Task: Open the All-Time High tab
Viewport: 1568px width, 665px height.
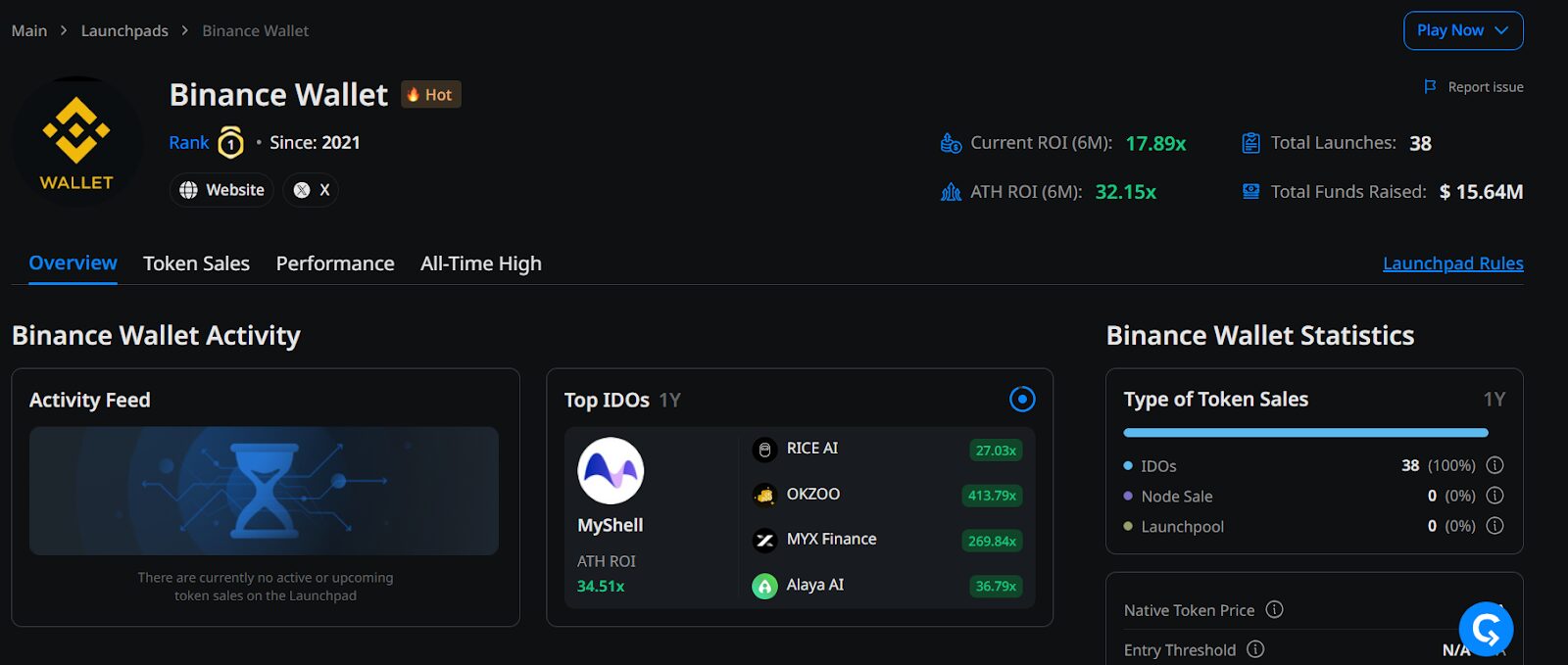Action: (481, 263)
